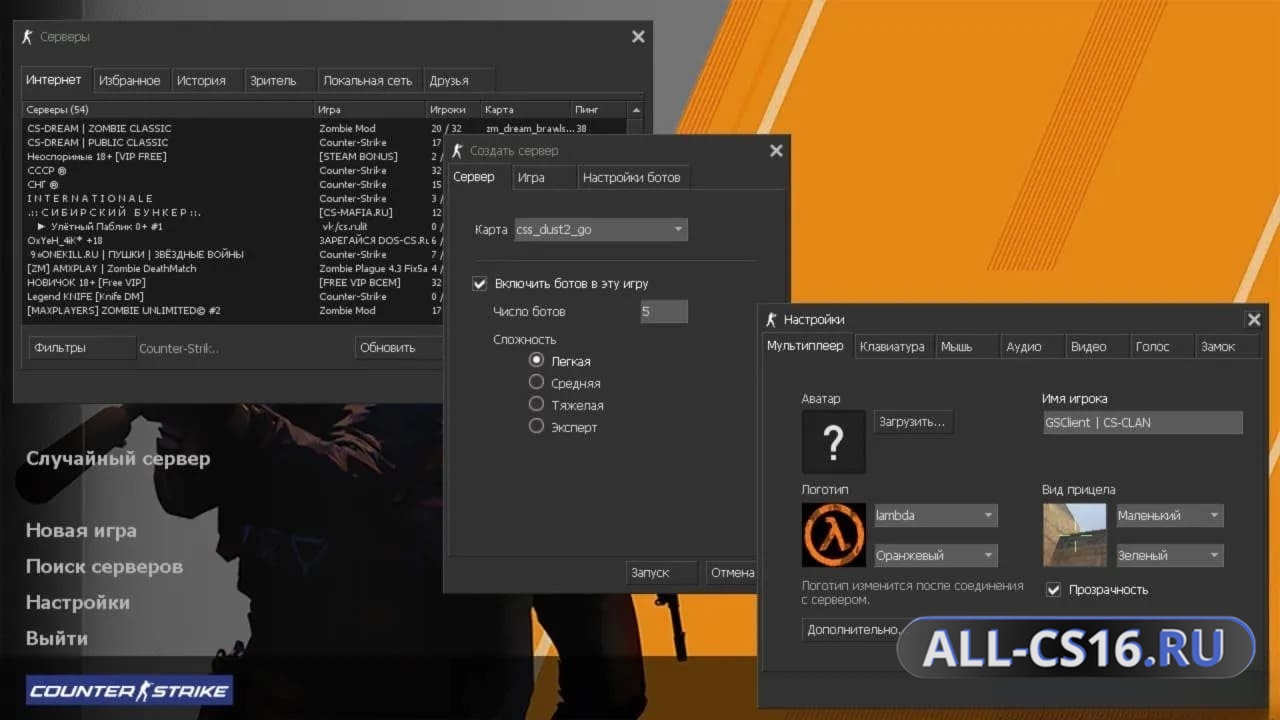Image resolution: width=1280 pixels, height=720 pixels.
Task: Switch to the Избранное servers tab
Action: pyautogui.click(x=130, y=80)
